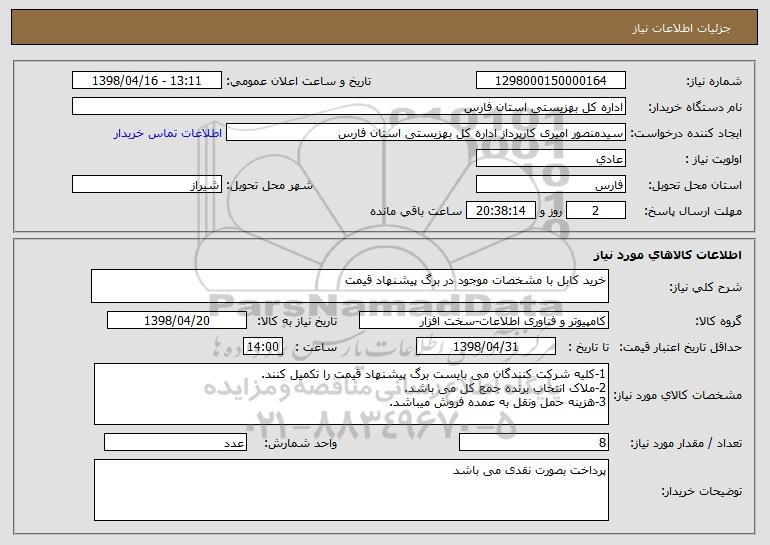Click the need priority field (عادی)
This screenshot has height=545, width=770.
[x=550, y=158]
